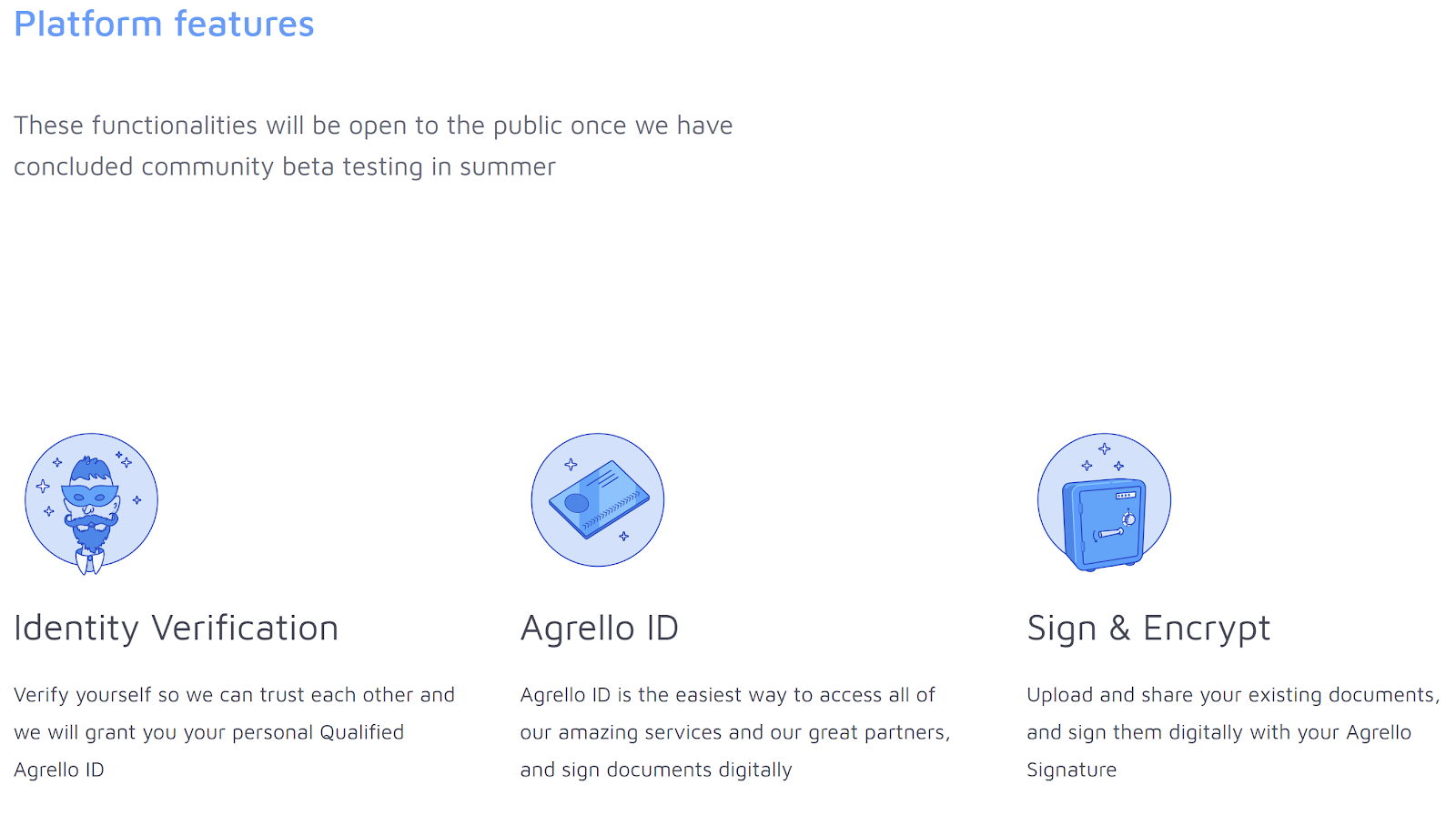Select the Platform features heading
Image resolution: width=1456 pixels, height=815 pixels.
point(164,24)
